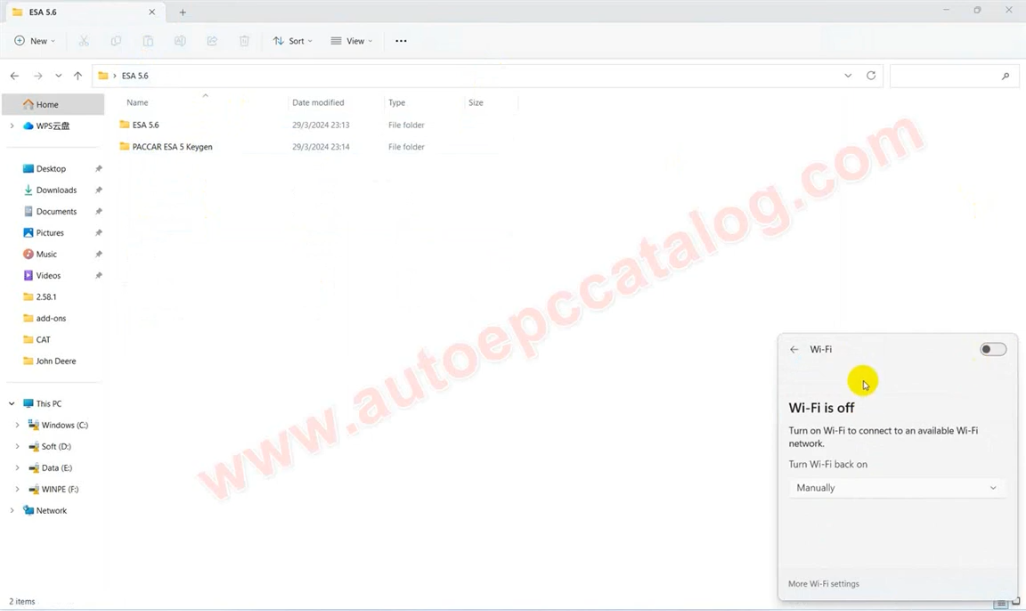1026x611 pixels.
Task: Click the back arrow in Wi-Fi panel
Action: tap(794, 350)
